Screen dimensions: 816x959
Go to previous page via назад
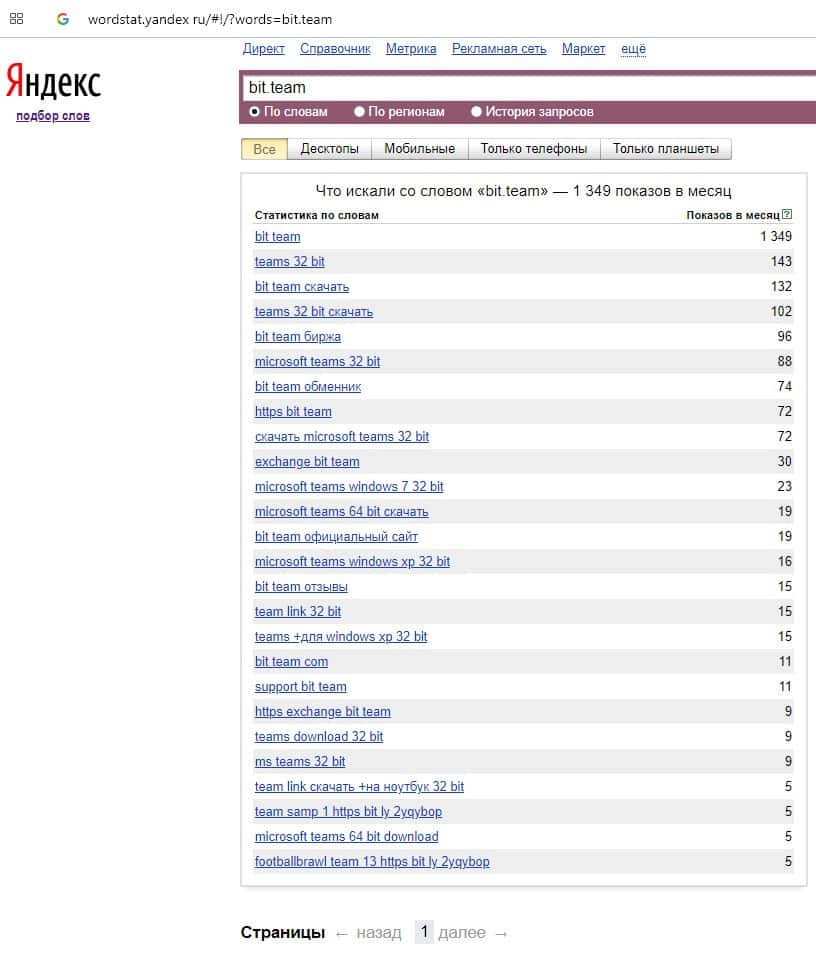pyautogui.click(x=379, y=933)
